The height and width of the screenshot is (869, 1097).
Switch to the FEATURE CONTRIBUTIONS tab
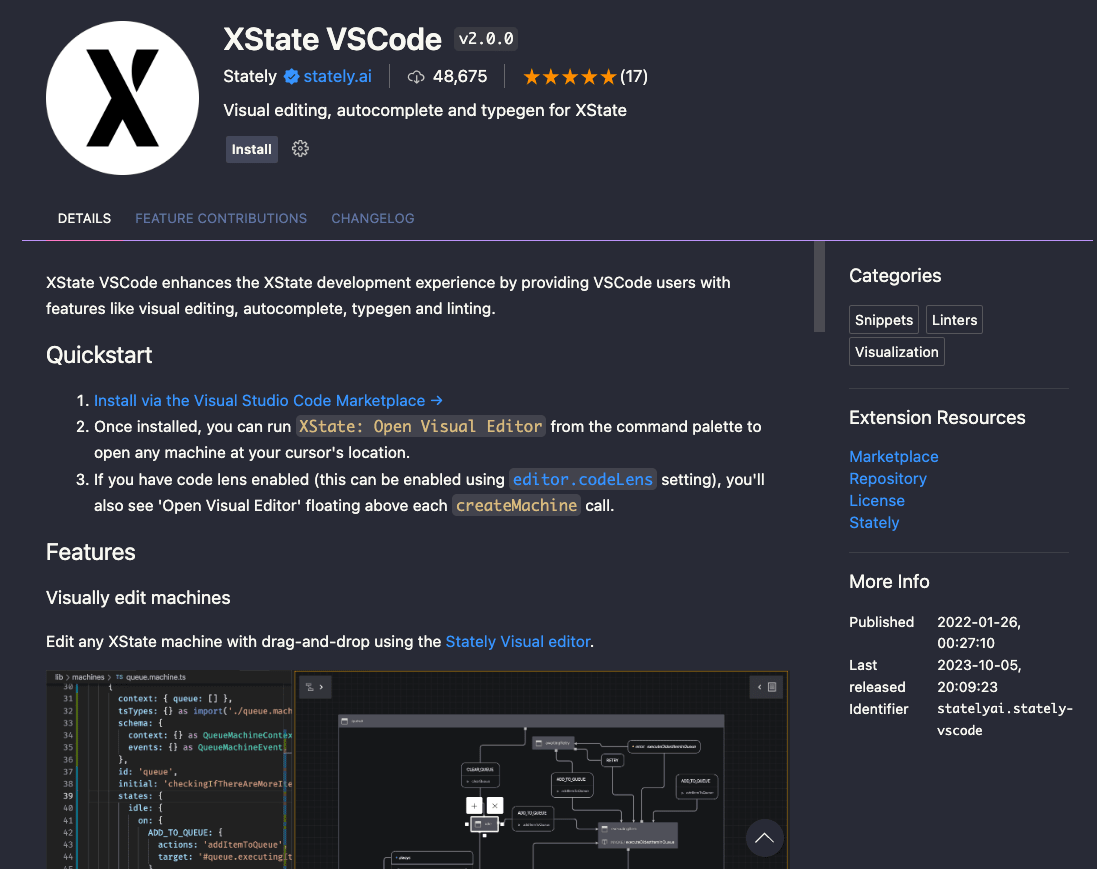(x=221, y=218)
